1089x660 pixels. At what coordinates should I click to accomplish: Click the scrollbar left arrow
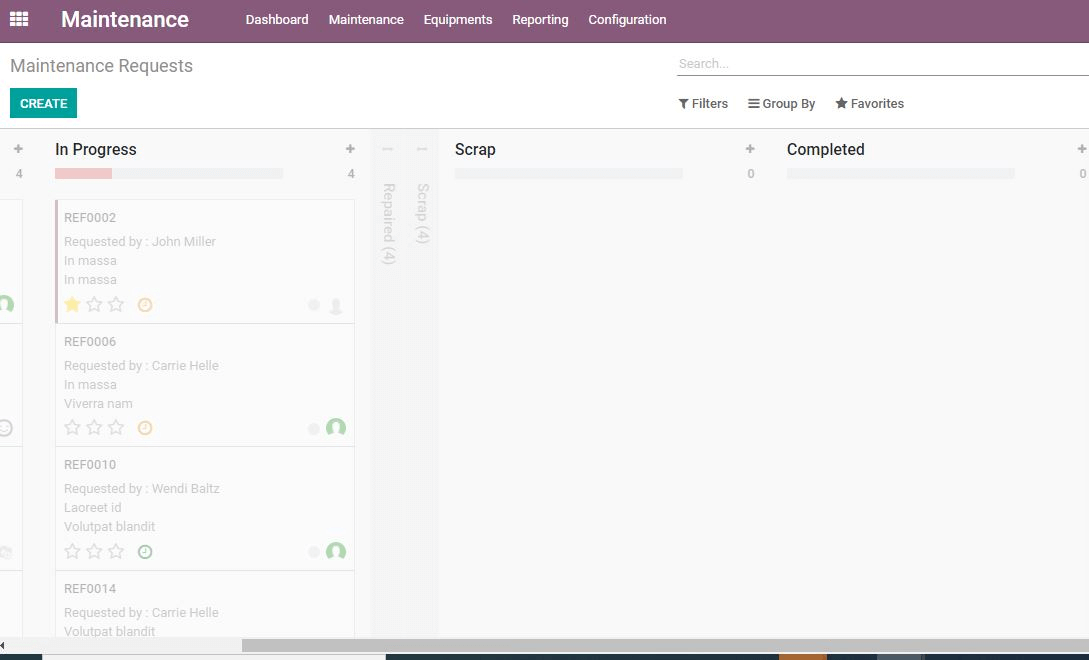(x=3, y=645)
